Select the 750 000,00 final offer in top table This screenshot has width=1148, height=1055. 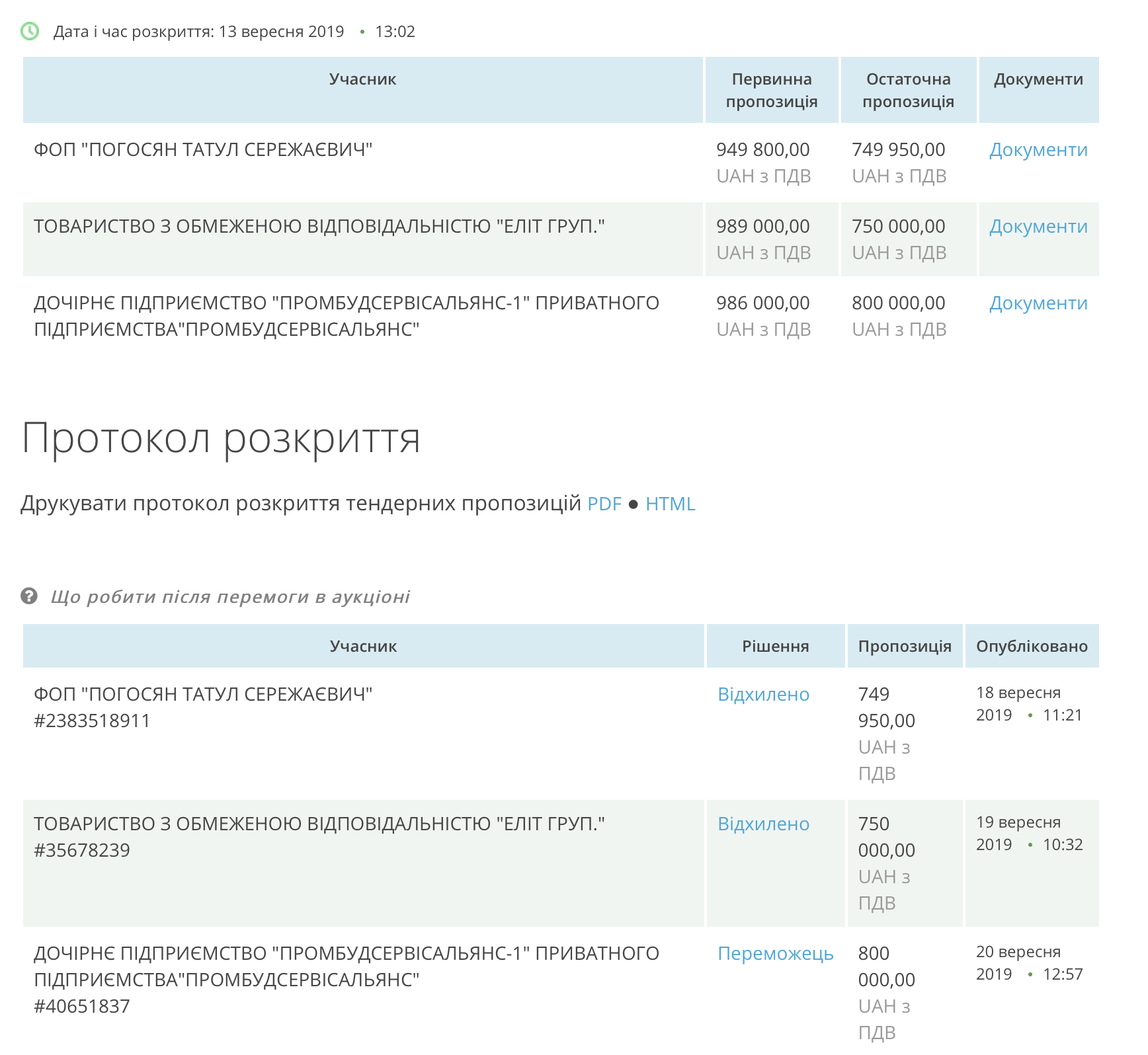(x=899, y=227)
